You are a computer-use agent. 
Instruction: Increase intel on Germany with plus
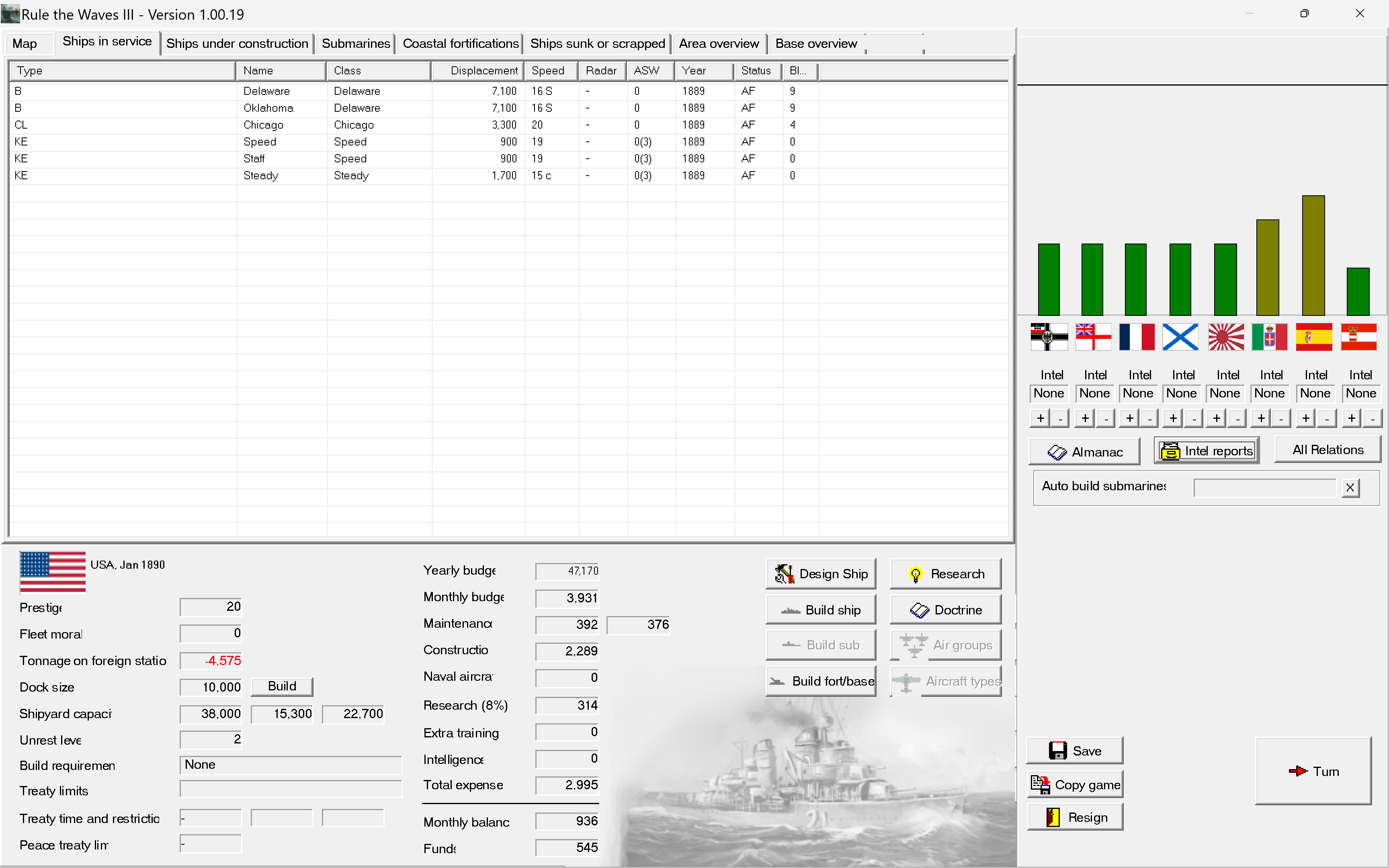(1040, 418)
